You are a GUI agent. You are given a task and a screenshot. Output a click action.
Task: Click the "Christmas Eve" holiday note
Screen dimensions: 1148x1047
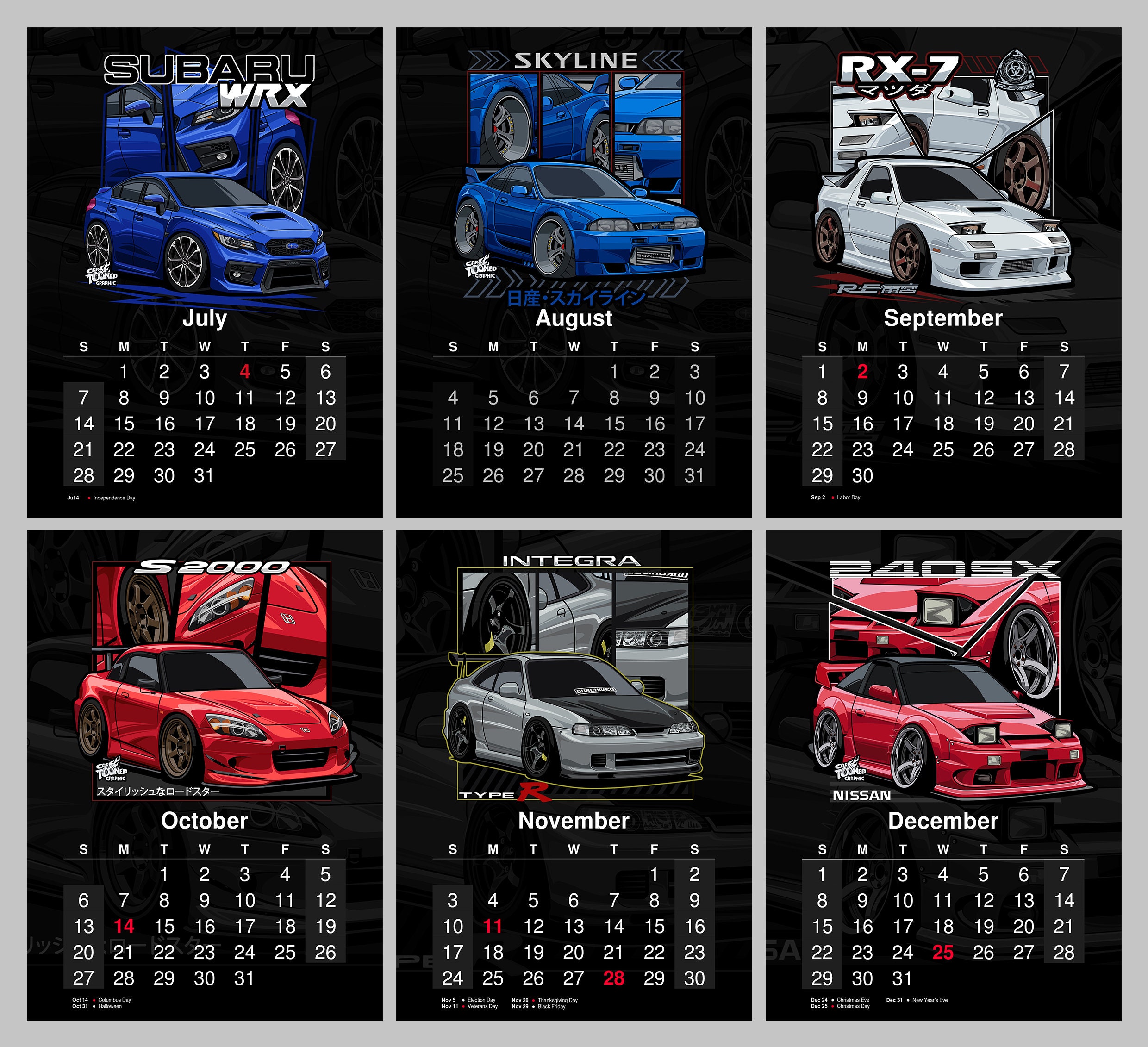pyautogui.click(x=853, y=1000)
